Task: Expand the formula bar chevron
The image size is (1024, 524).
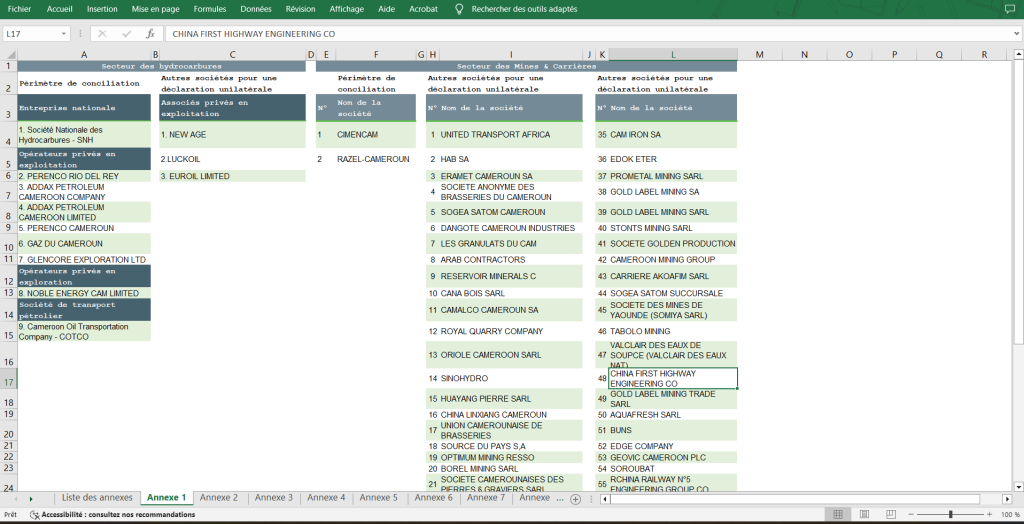Action: coord(1017,34)
